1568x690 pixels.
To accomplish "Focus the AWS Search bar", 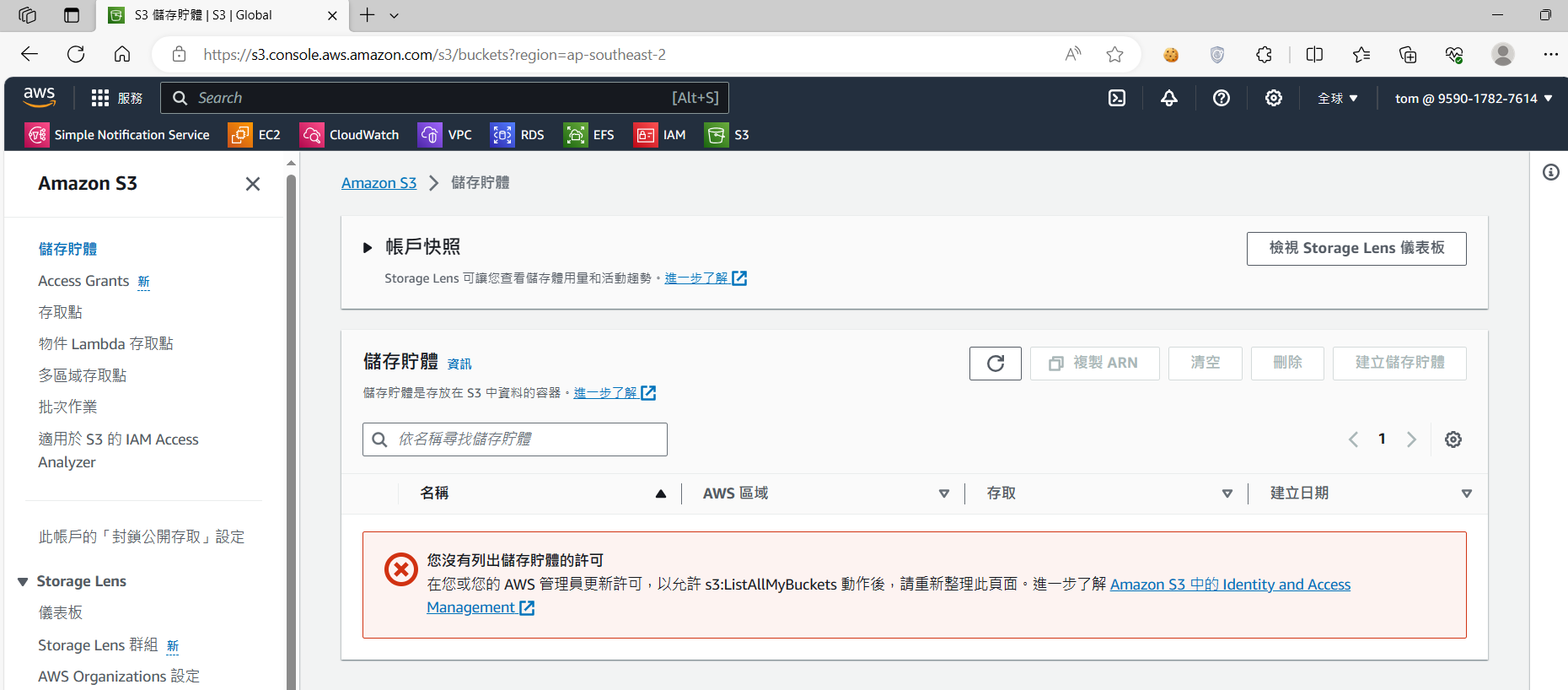I will (x=444, y=98).
